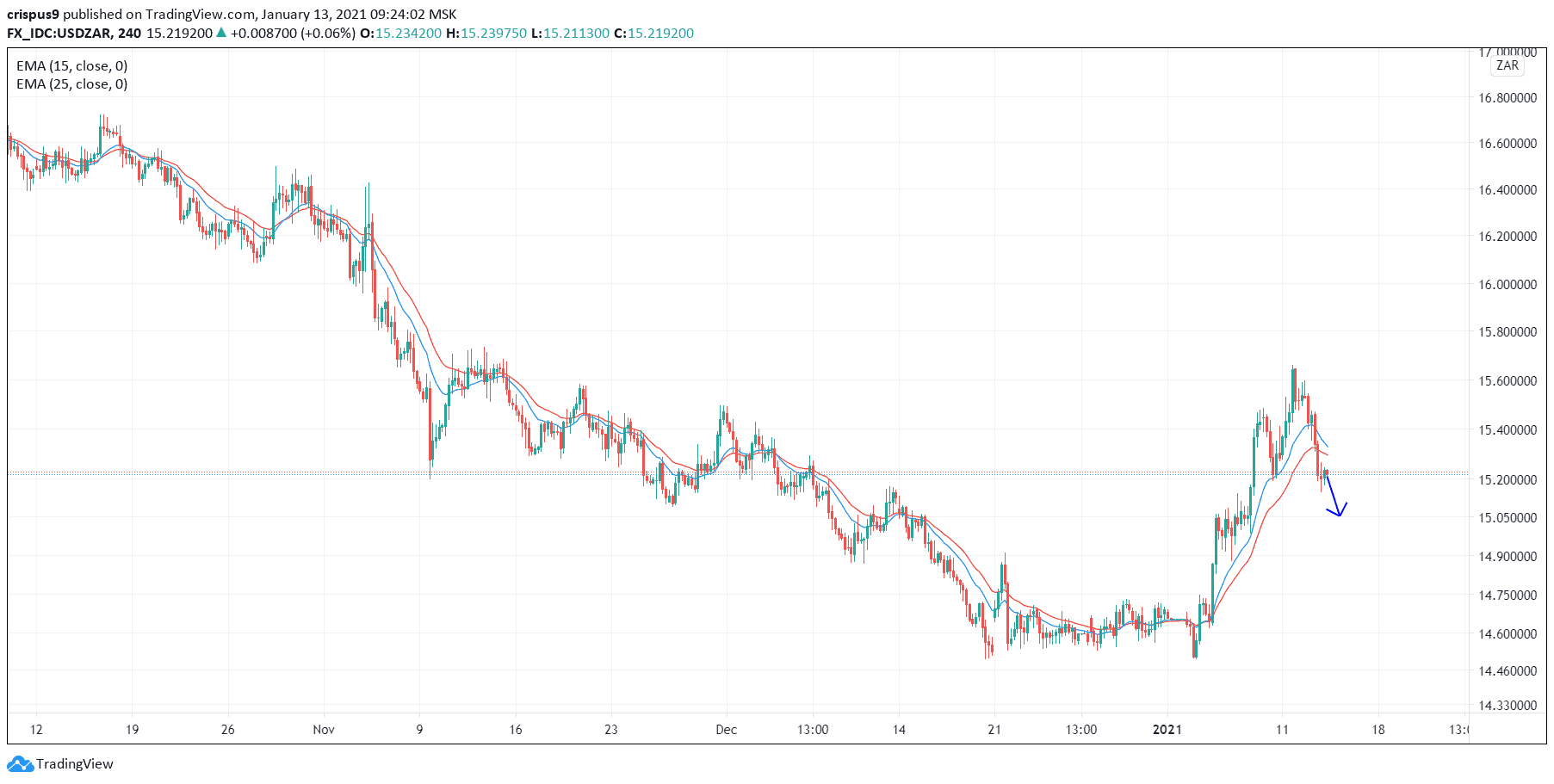
Task: Click the 16.600000 price axis label
Action: 1508,144
